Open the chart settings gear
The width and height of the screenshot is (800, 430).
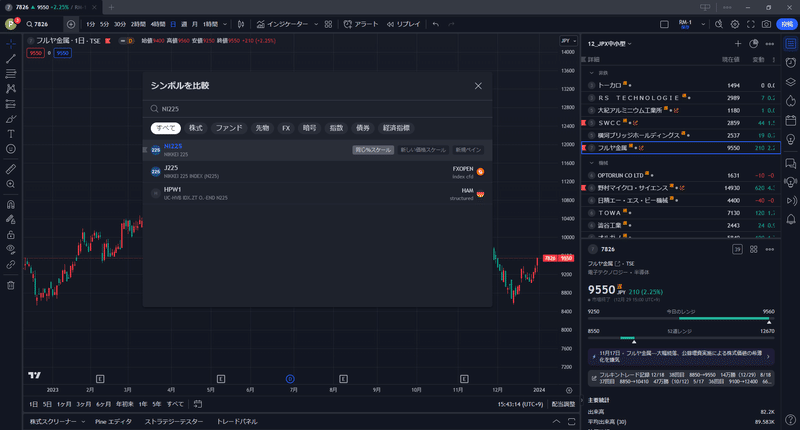click(x=735, y=24)
